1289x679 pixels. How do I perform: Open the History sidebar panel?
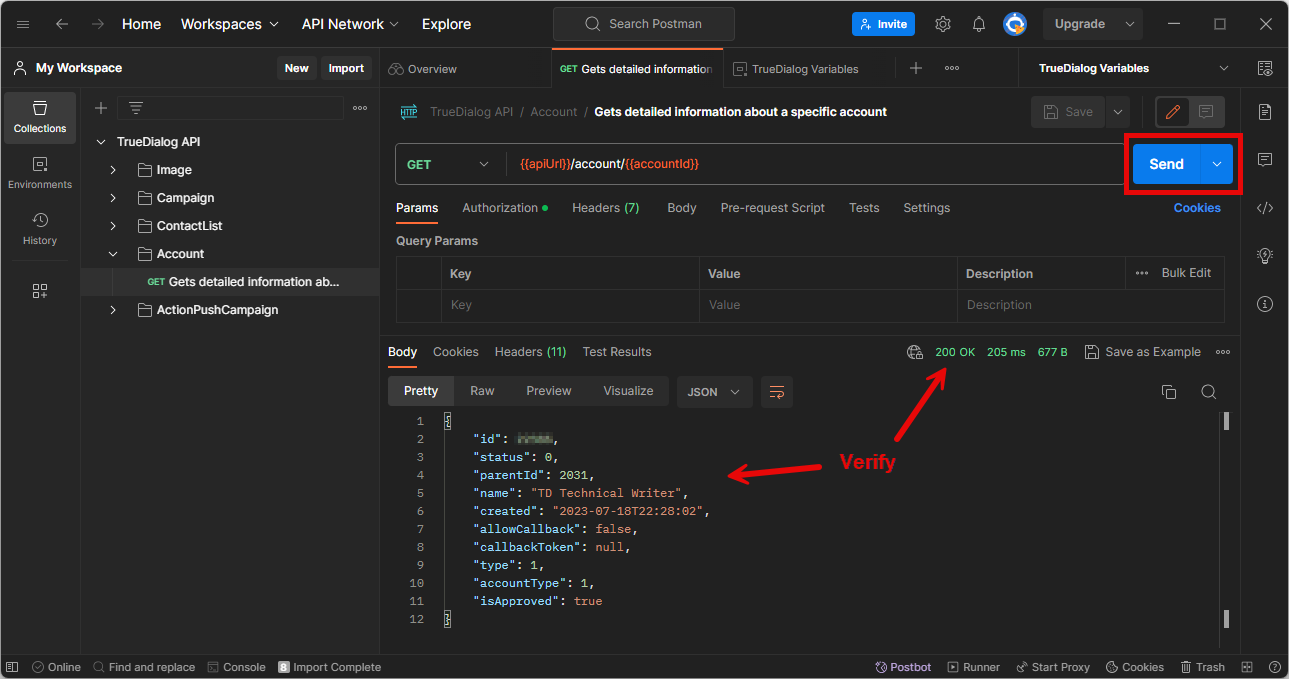pyautogui.click(x=40, y=229)
